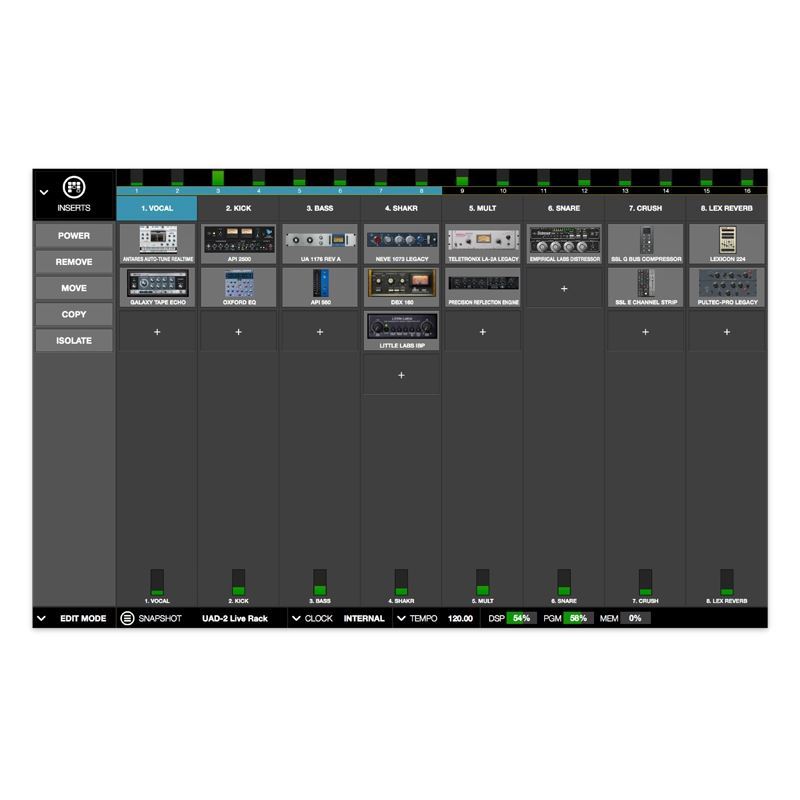Open the API 560 plugin on Bass

click(320, 287)
